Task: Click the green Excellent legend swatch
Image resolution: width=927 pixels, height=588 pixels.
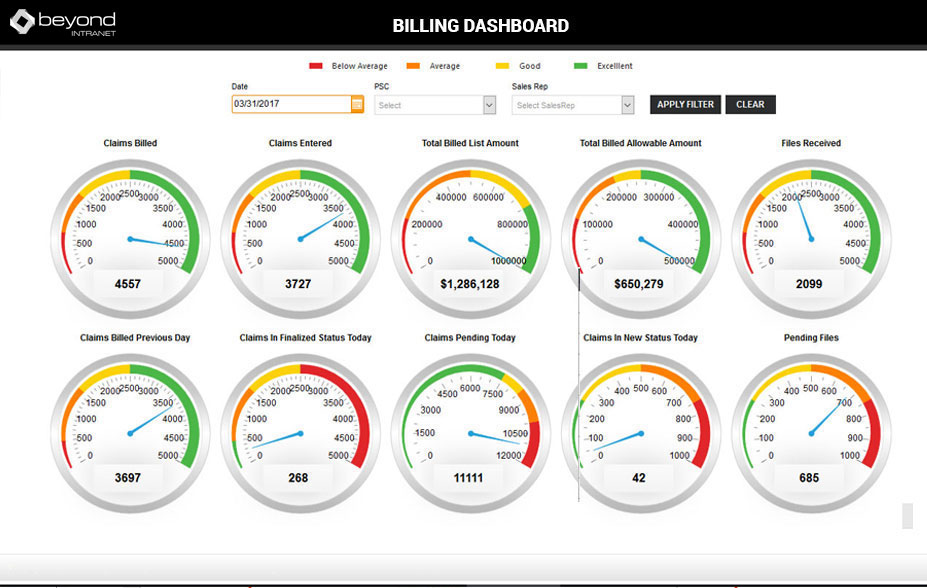Action: [x=581, y=66]
